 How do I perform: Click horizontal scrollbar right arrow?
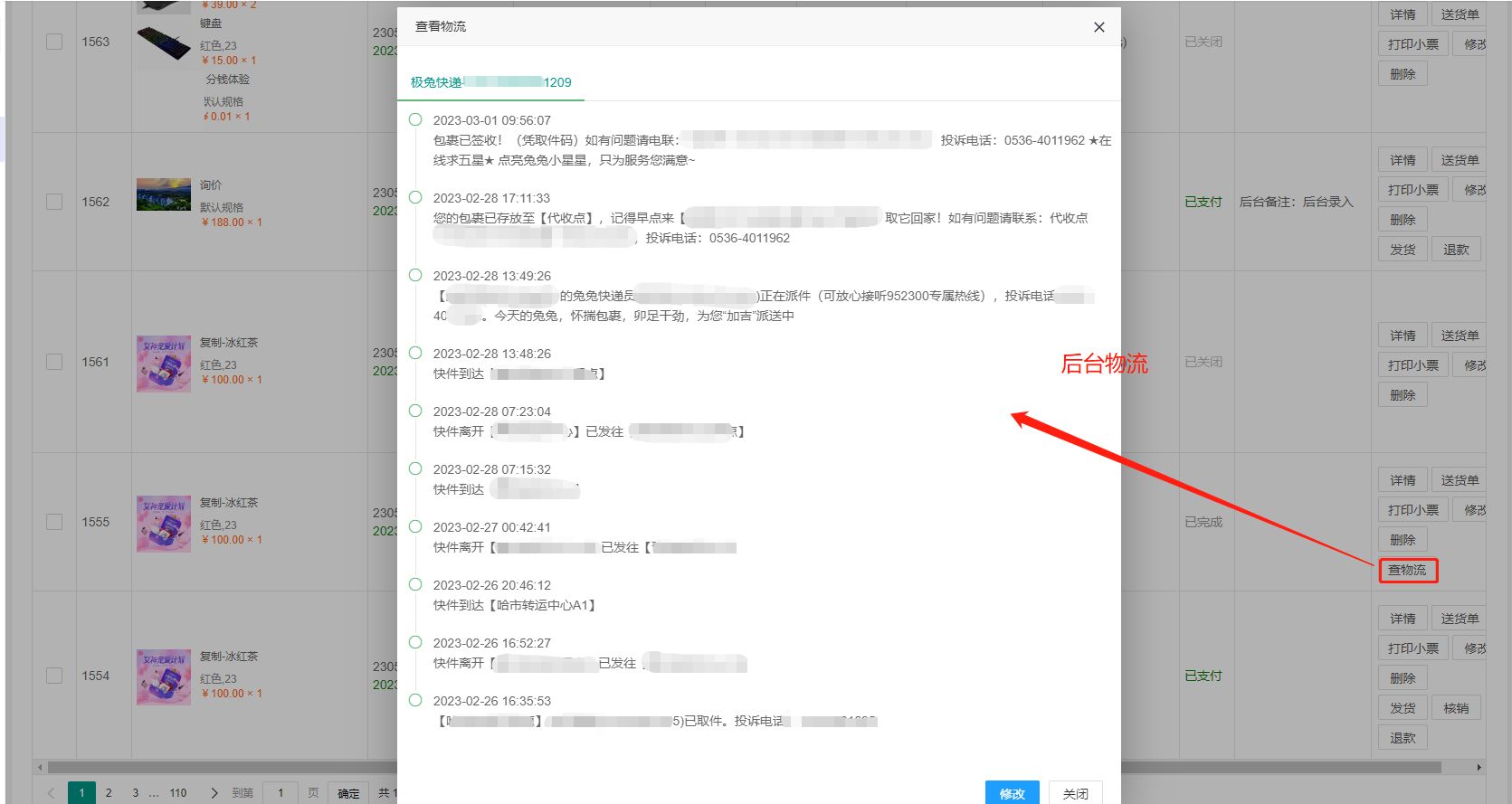[x=1479, y=768]
